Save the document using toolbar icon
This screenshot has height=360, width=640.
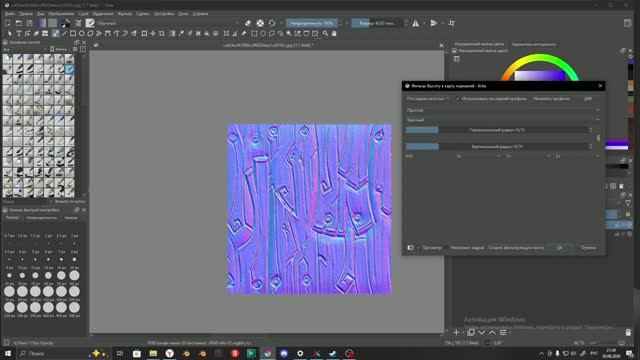[x=29, y=23]
